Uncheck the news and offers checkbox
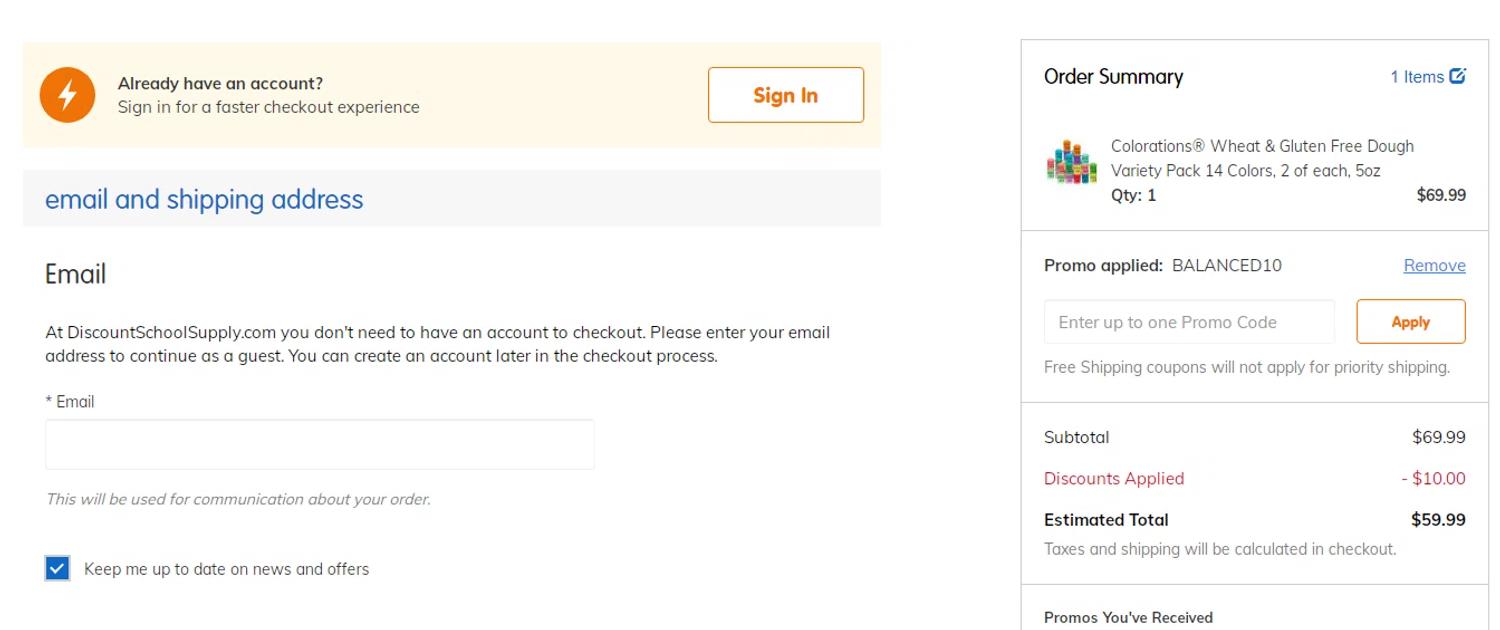Image resolution: width=1500 pixels, height=630 pixels. [x=58, y=569]
